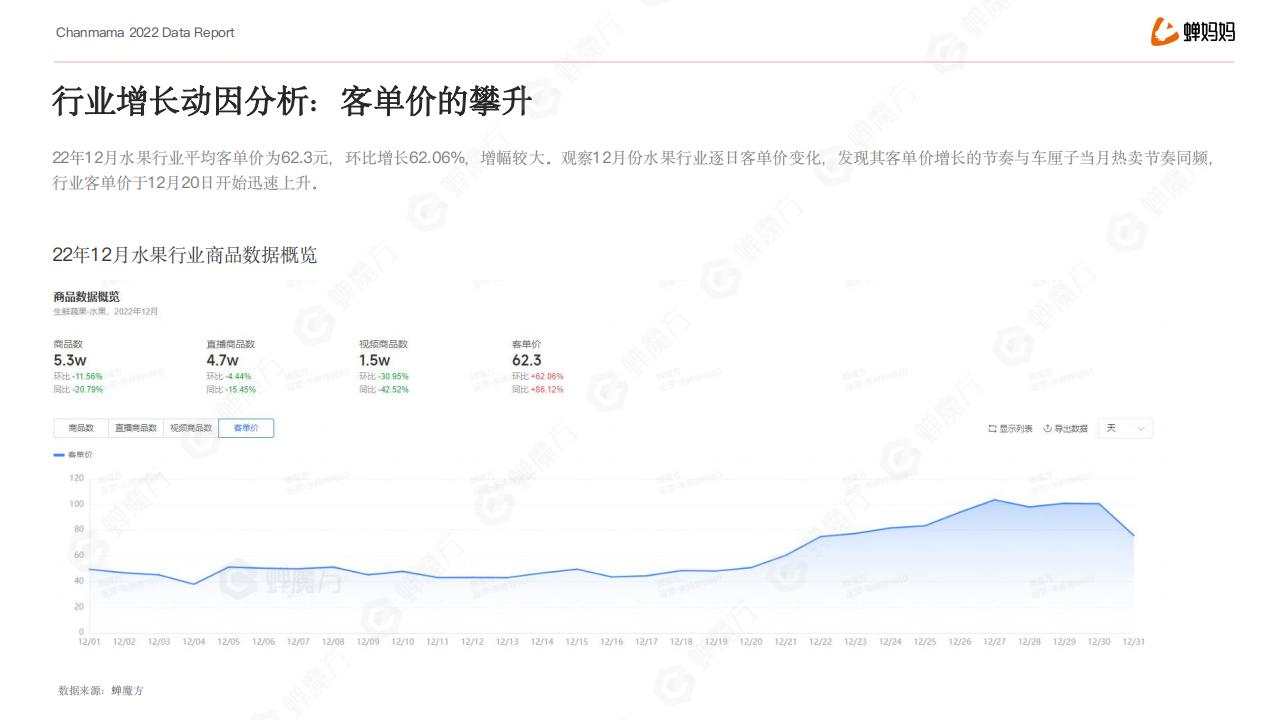The image size is (1280, 720).
Task: Click the 显示列表 list toggle icon
Action: click(x=992, y=429)
